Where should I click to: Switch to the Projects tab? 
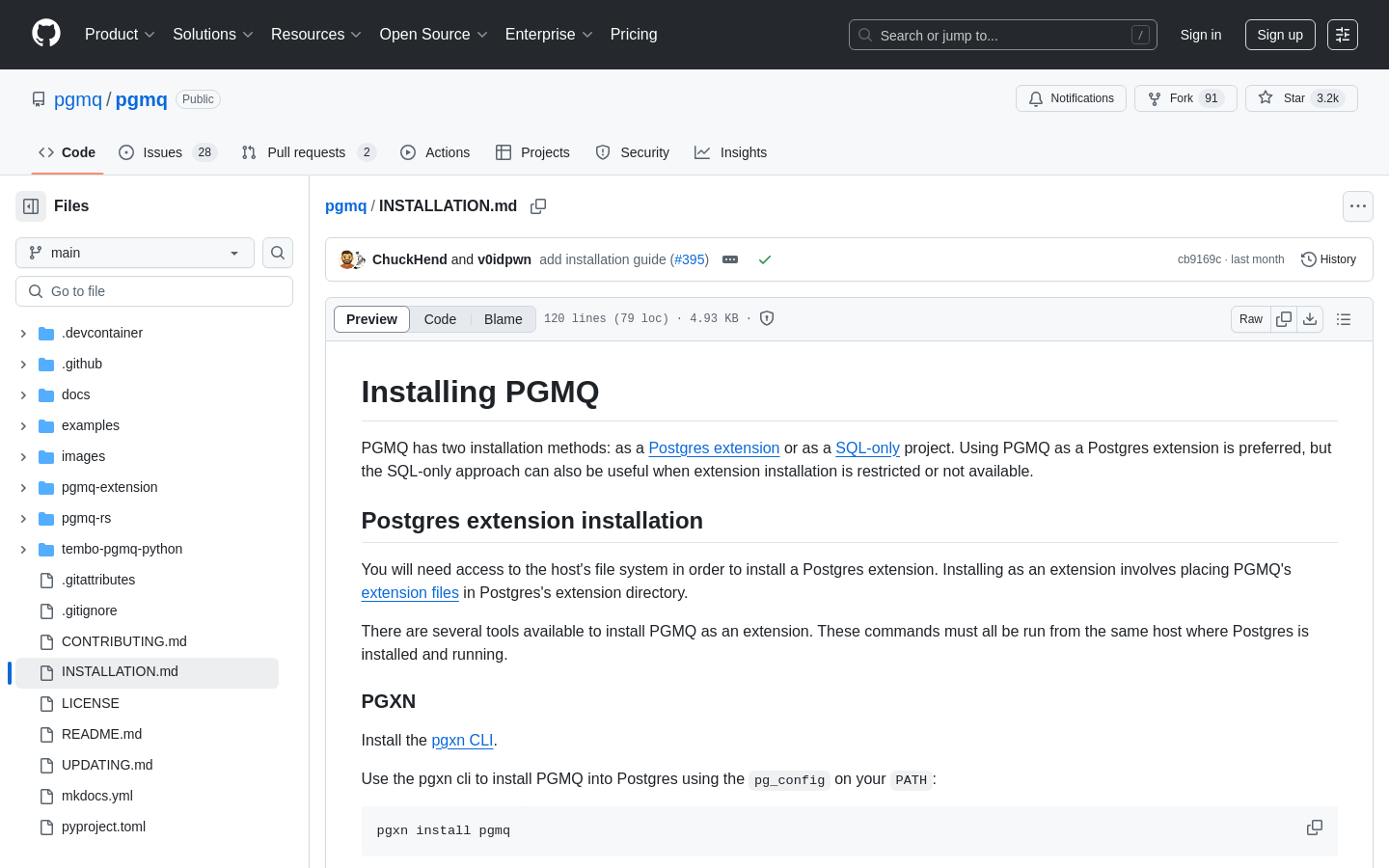pyautogui.click(x=532, y=152)
